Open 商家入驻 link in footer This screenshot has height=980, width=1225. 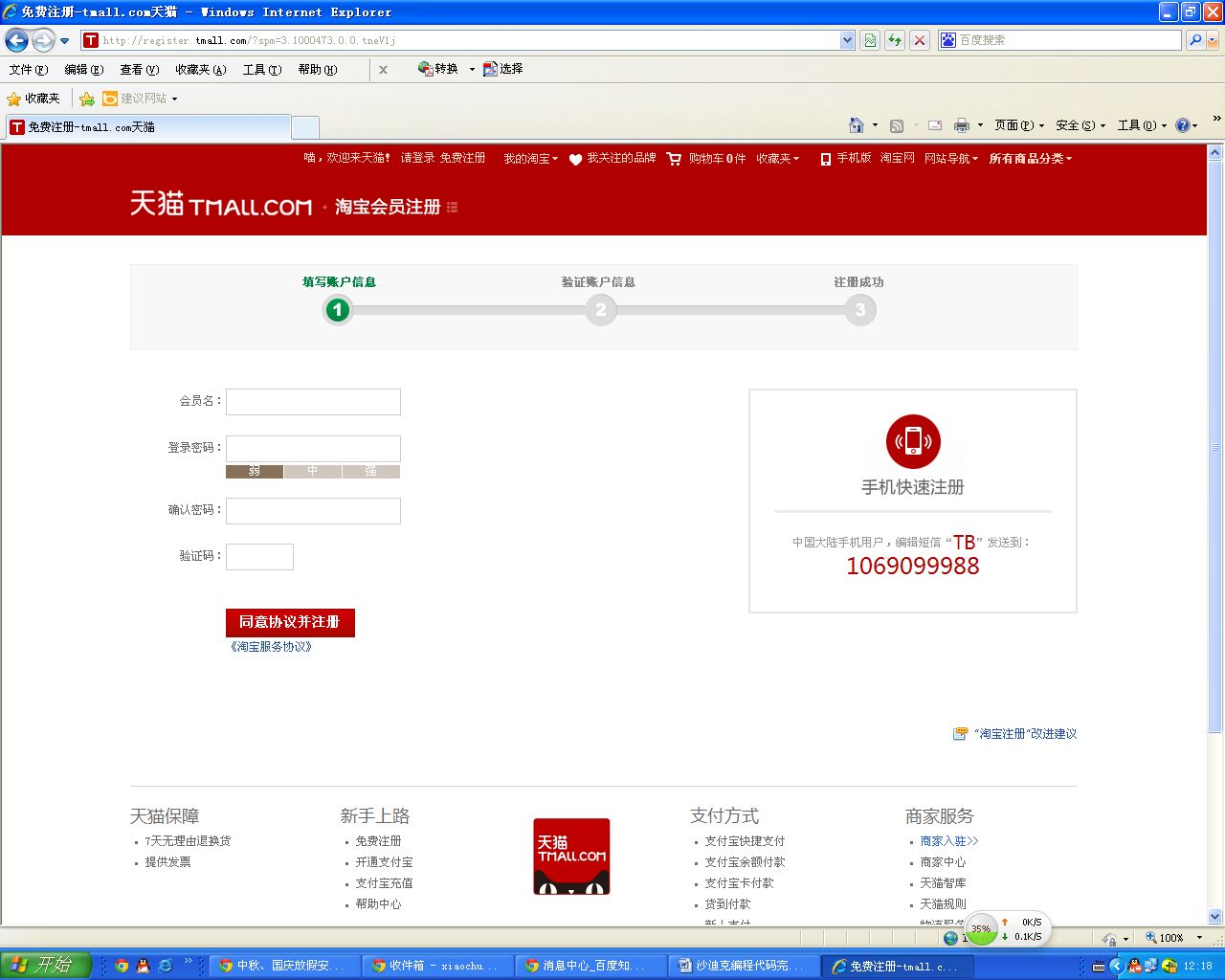(949, 841)
